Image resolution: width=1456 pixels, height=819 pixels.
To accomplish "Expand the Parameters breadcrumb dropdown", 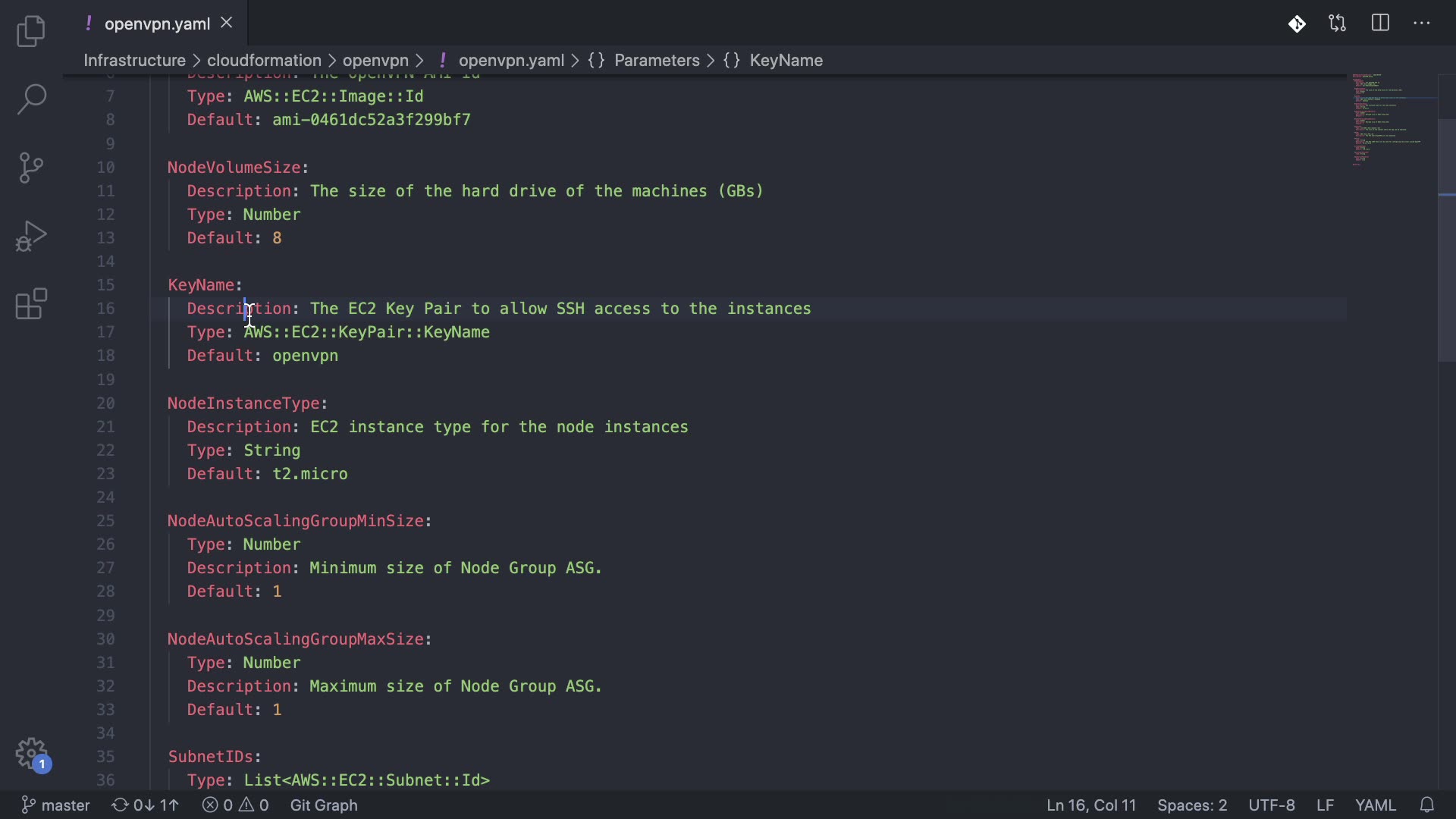I will (656, 61).
